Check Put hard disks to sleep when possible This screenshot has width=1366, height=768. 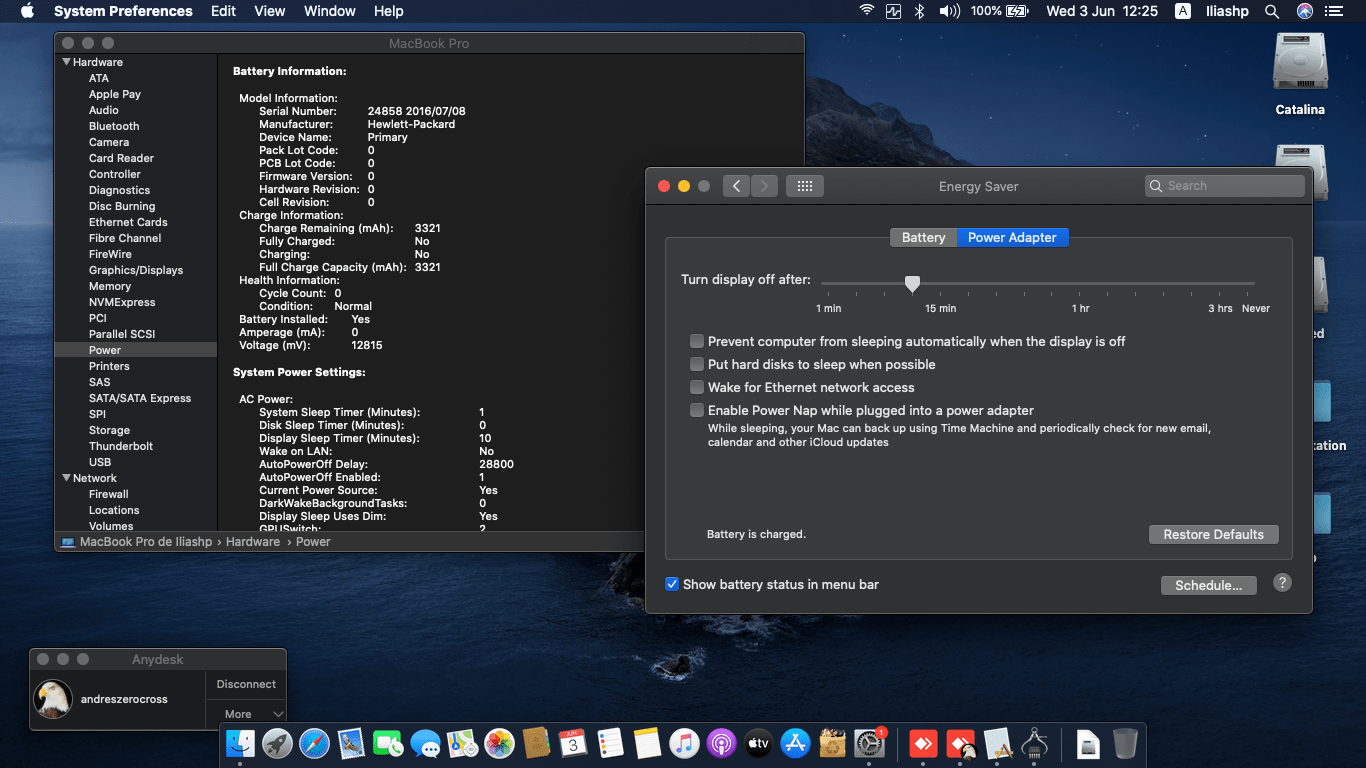697,364
